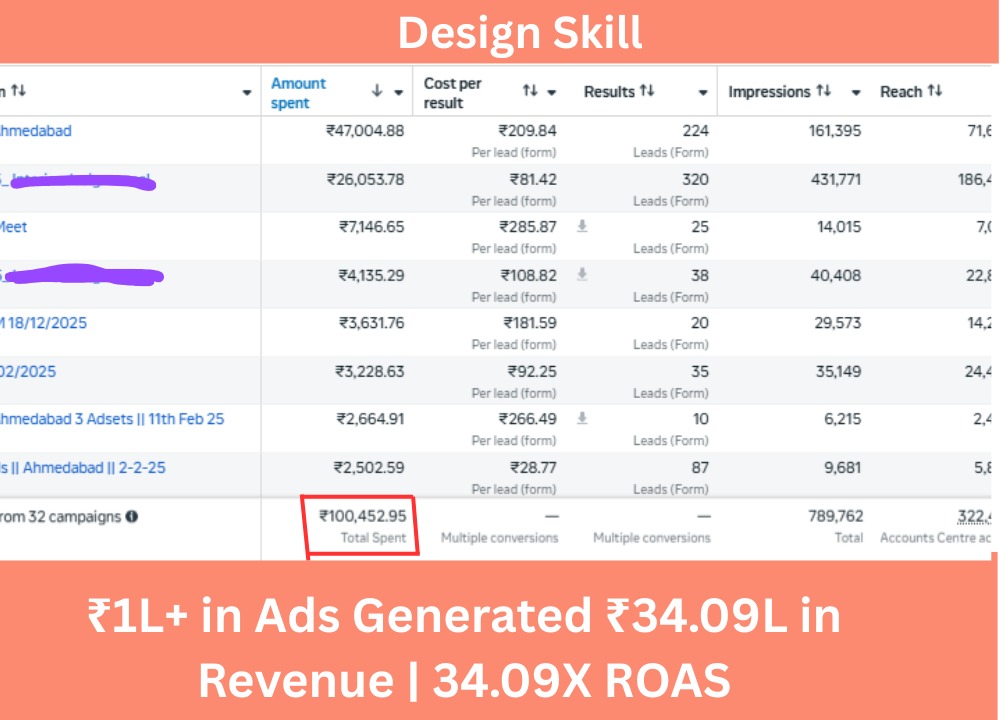Open the Ahmedabad 3 Adsets 11th Feb 25 campaign

111,419
